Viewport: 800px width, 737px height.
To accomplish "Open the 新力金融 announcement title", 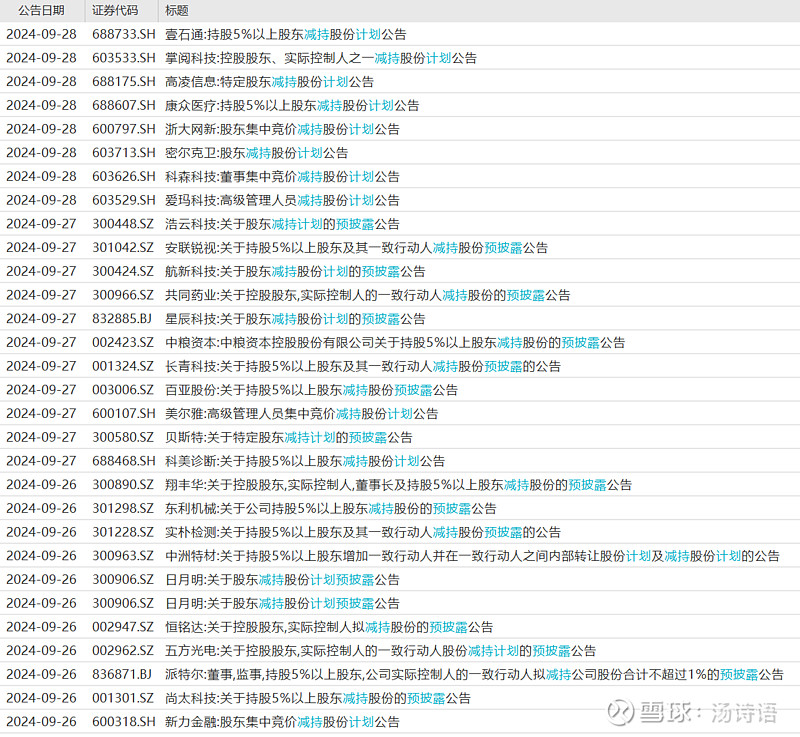I will (282, 722).
